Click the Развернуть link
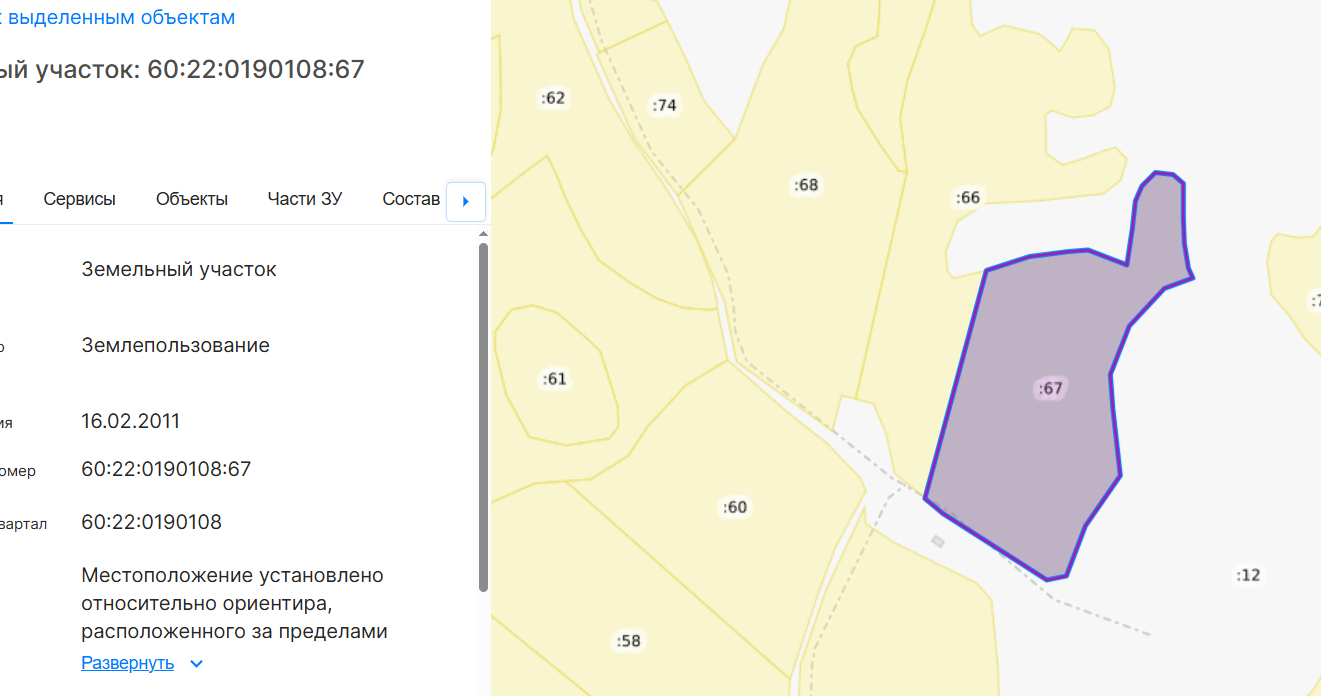The height and width of the screenshot is (696, 1321). 128,663
